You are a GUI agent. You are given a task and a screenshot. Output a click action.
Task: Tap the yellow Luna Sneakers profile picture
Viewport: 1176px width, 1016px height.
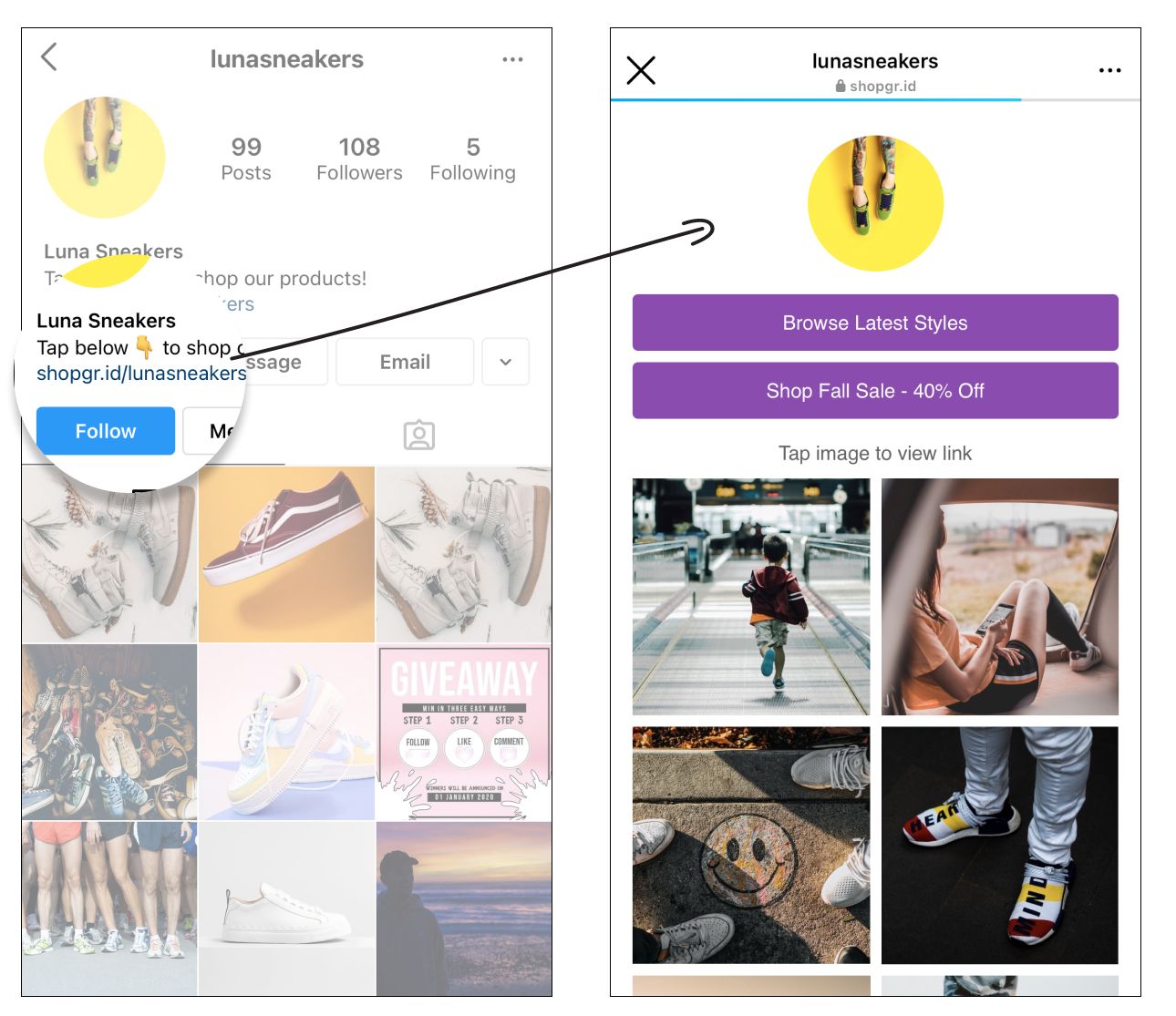point(105,158)
